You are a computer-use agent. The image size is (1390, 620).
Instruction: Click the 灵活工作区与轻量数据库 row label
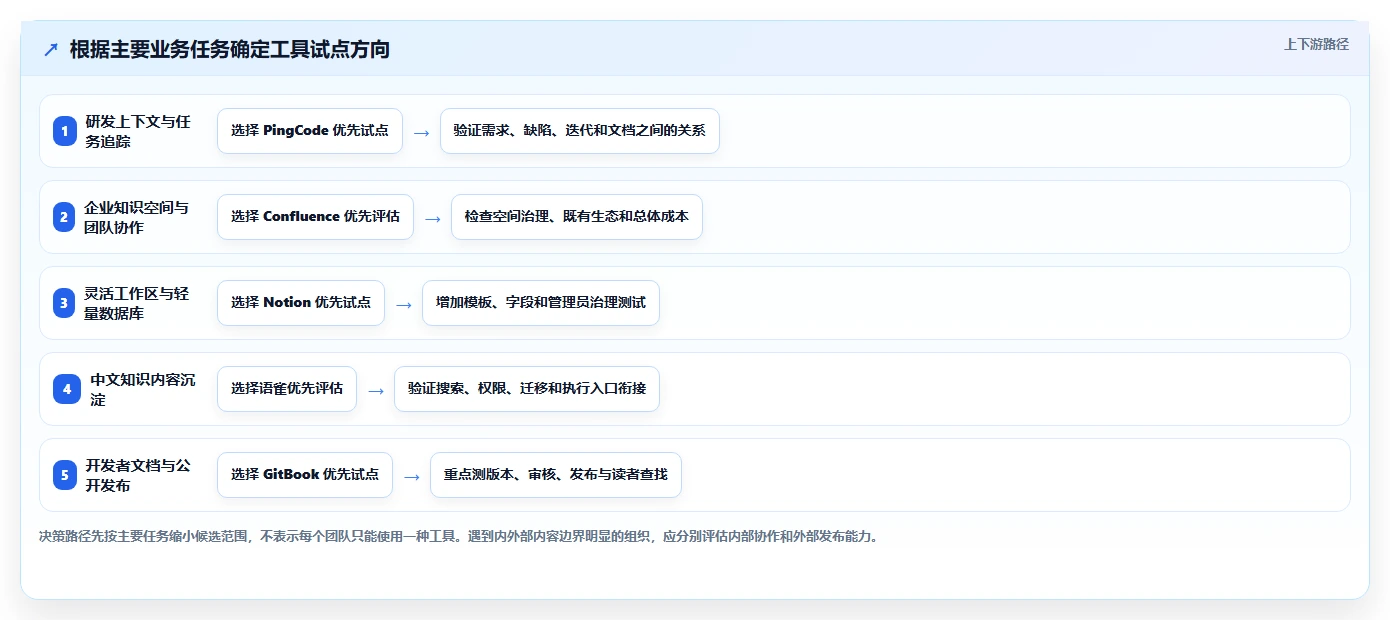(x=136, y=303)
